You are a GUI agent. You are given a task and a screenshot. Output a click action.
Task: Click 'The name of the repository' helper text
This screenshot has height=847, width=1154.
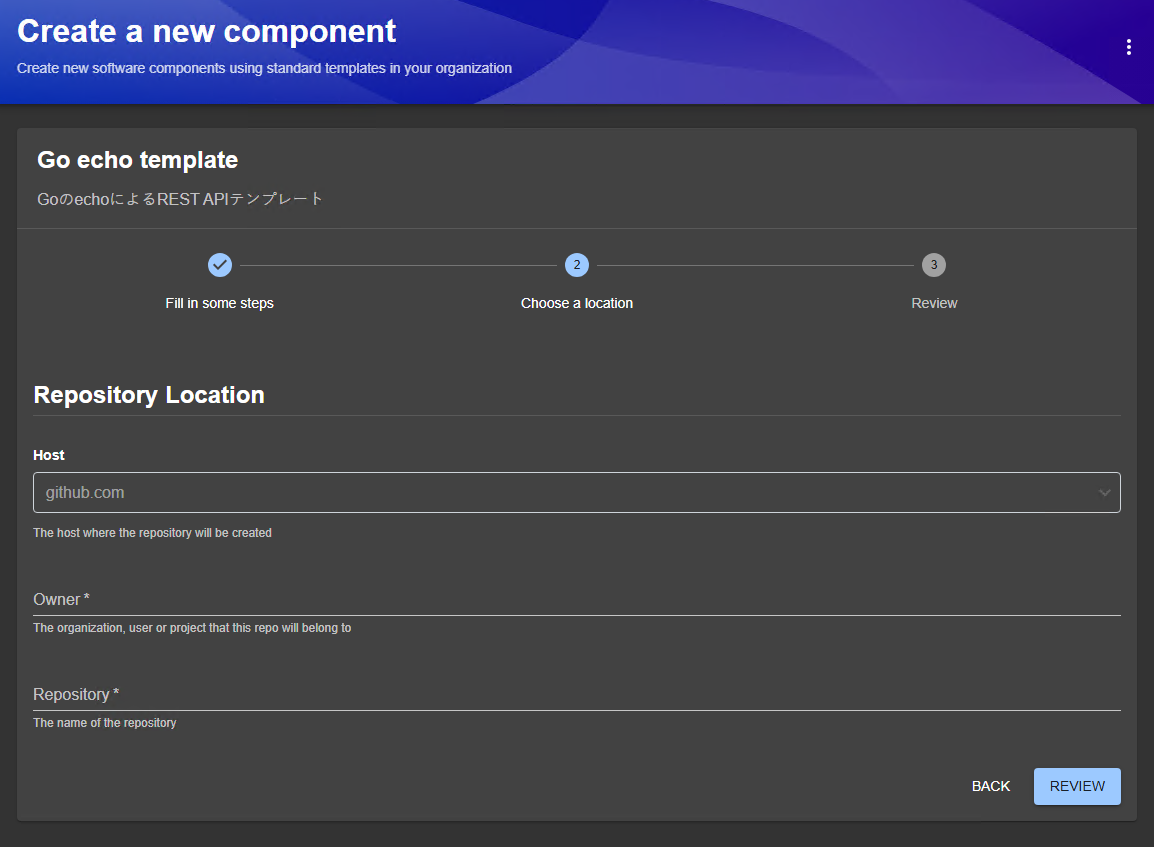coord(105,723)
